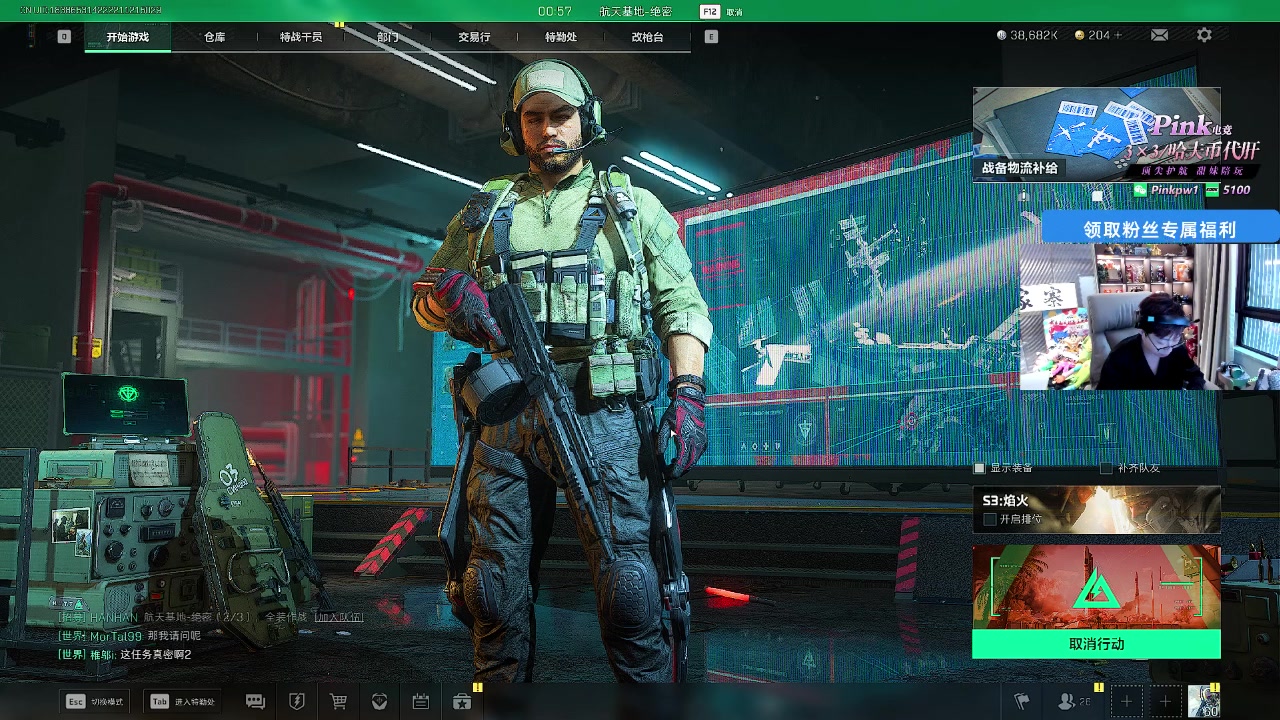Open the 战备物流补给 promo banner

click(x=1096, y=134)
